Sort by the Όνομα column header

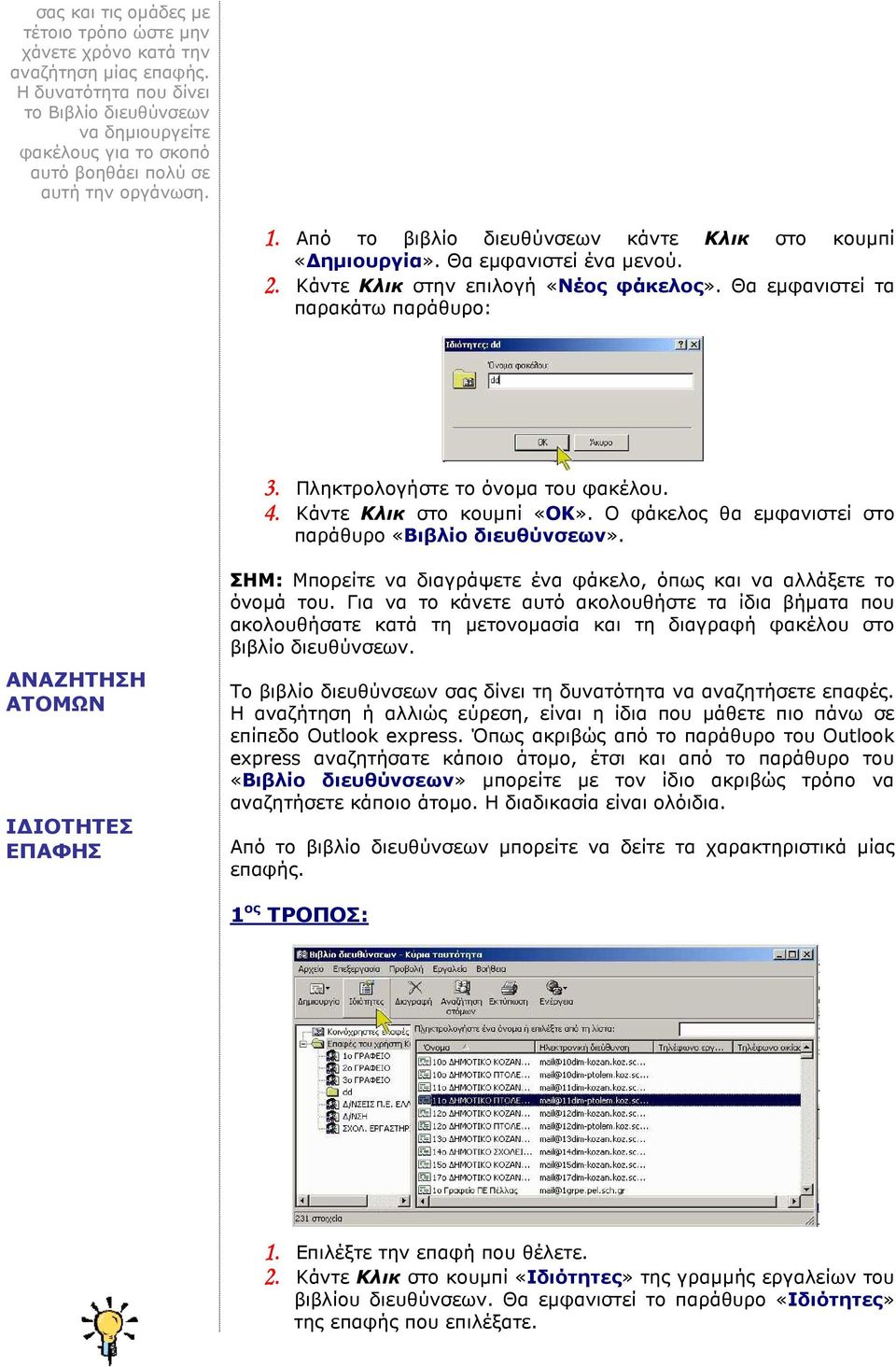click(x=474, y=1048)
